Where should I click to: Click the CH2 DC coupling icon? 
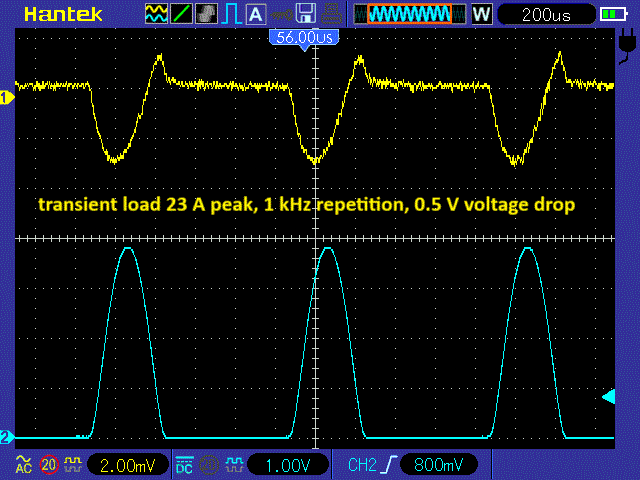click(184, 464)
